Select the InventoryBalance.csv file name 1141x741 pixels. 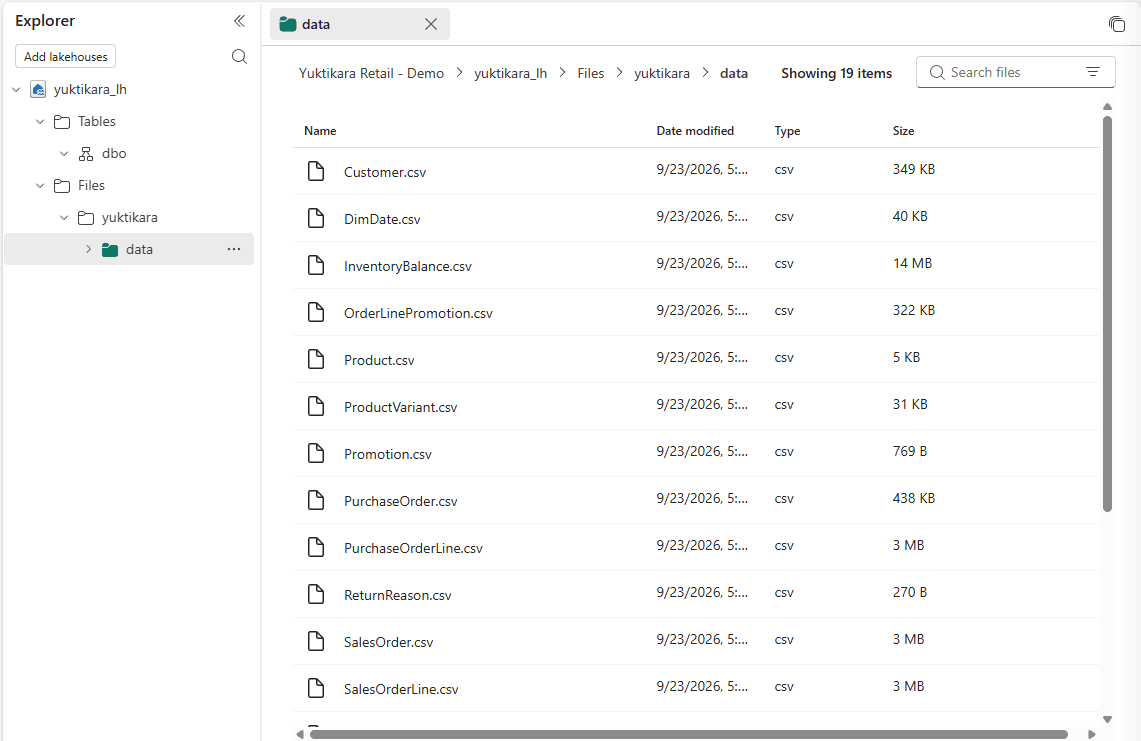click(408, 266)
